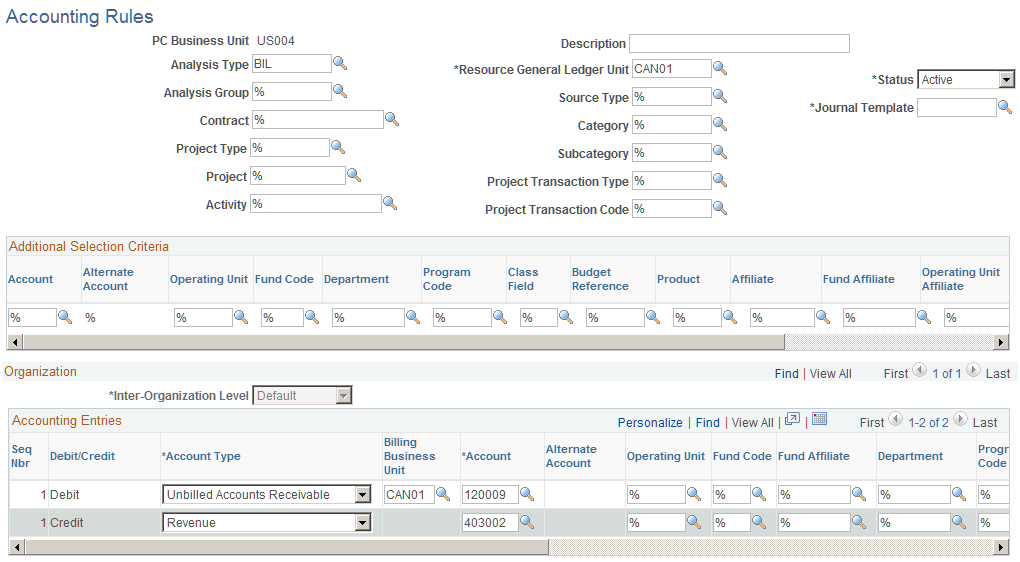Open Program Code lookup in Selection Criteria

pos(500,317)
